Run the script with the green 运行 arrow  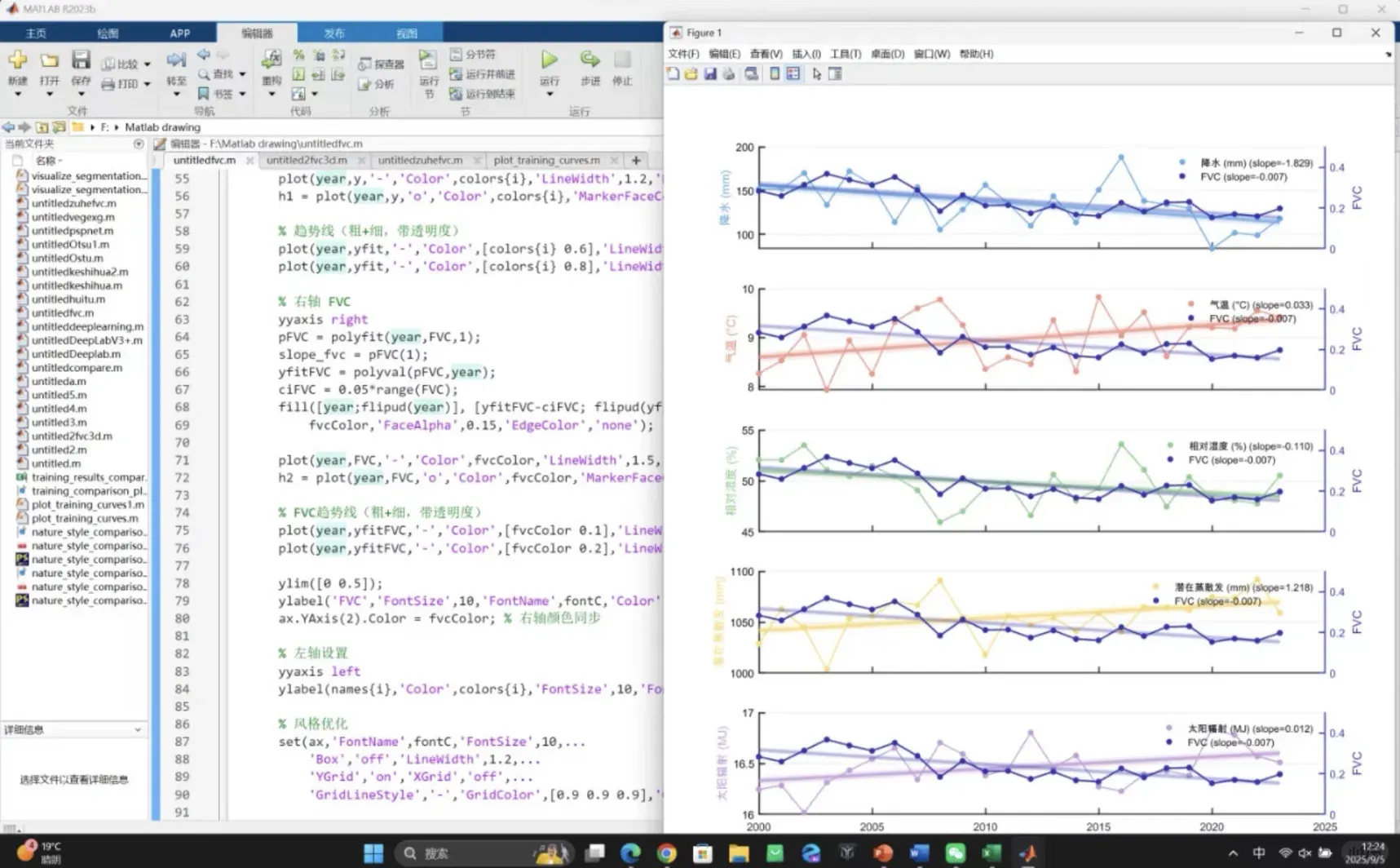click(550, 60)
